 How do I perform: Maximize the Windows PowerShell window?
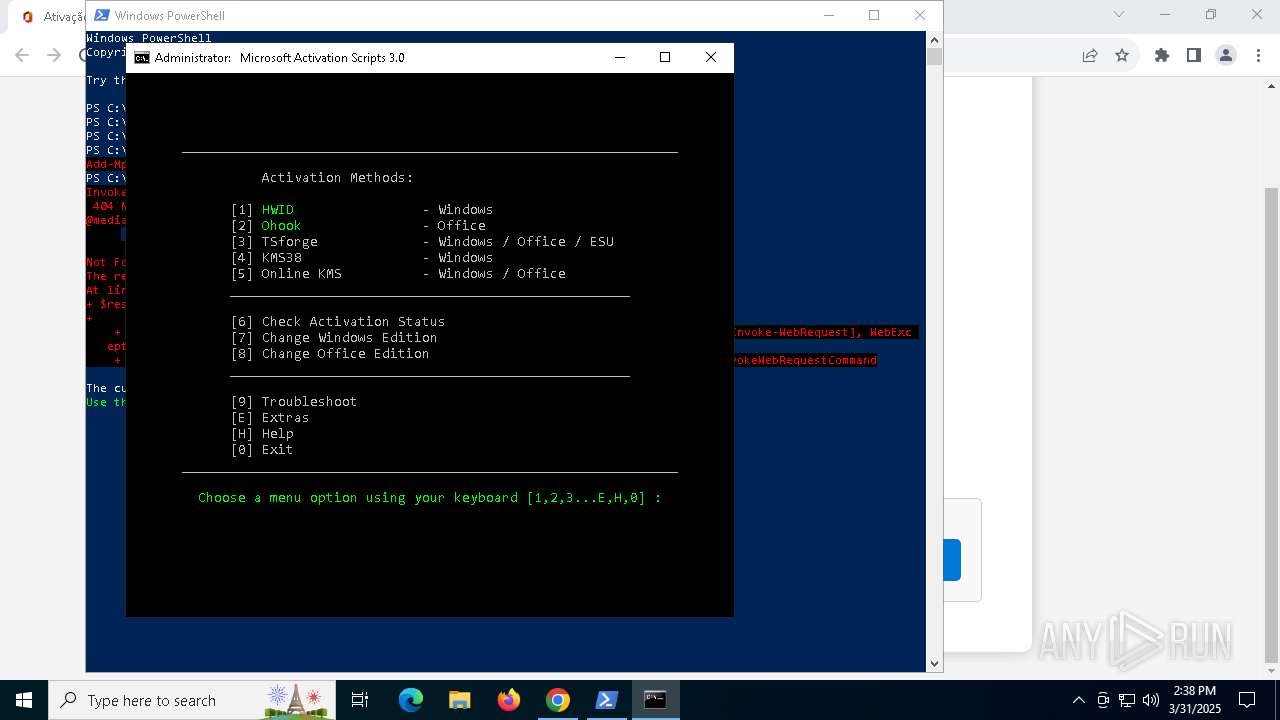874,15
